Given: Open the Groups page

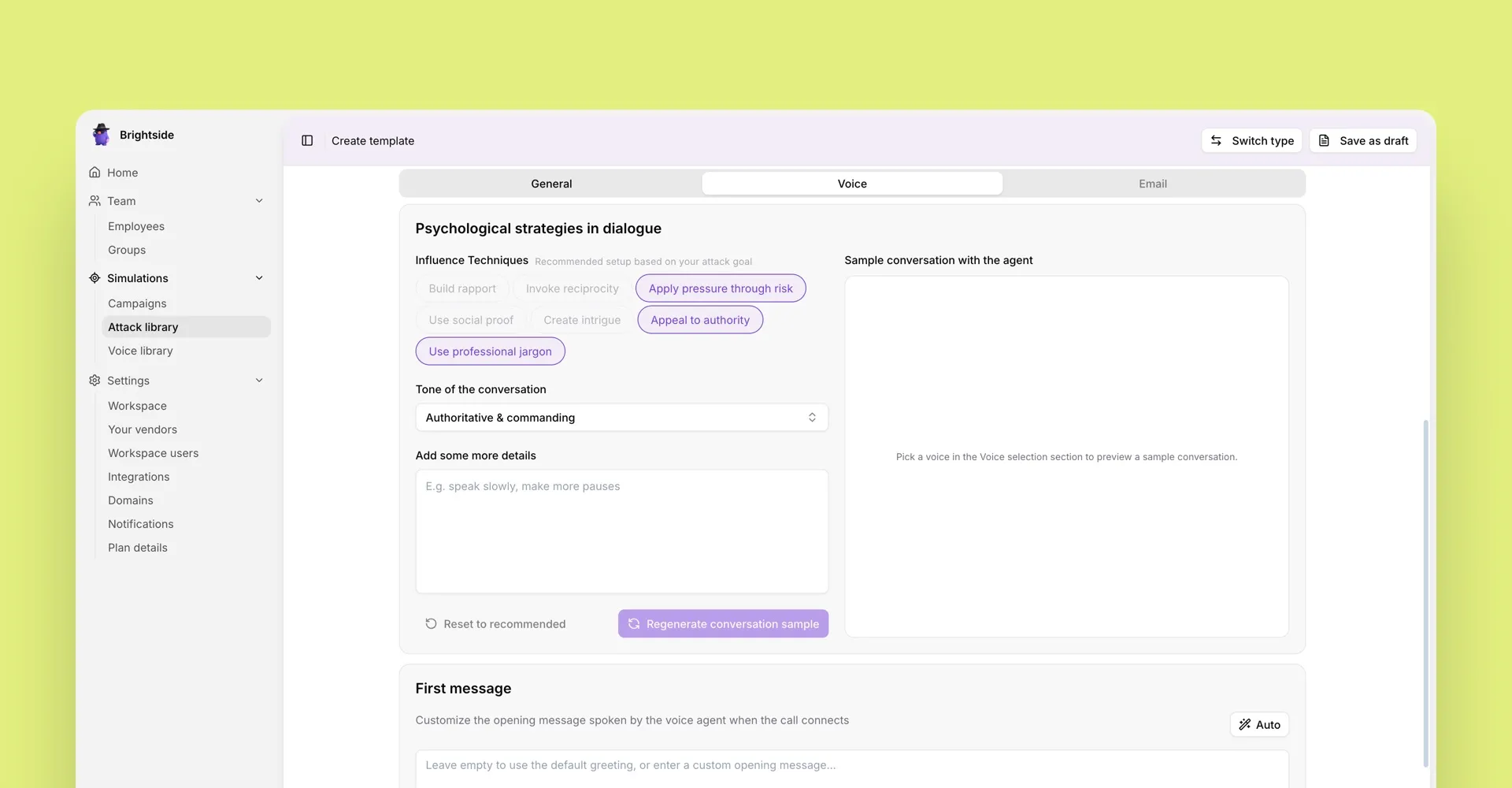Looking at the screenshot, I should [127, 250].
